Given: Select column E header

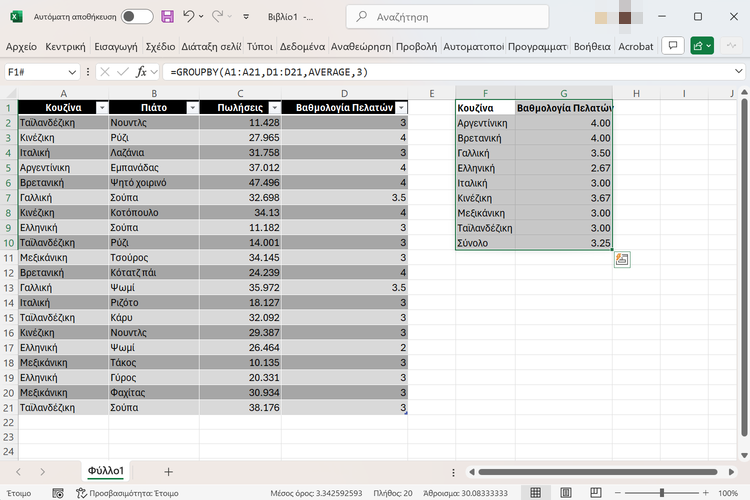Looking at the screenshot, I should click(x=431, y=93).
